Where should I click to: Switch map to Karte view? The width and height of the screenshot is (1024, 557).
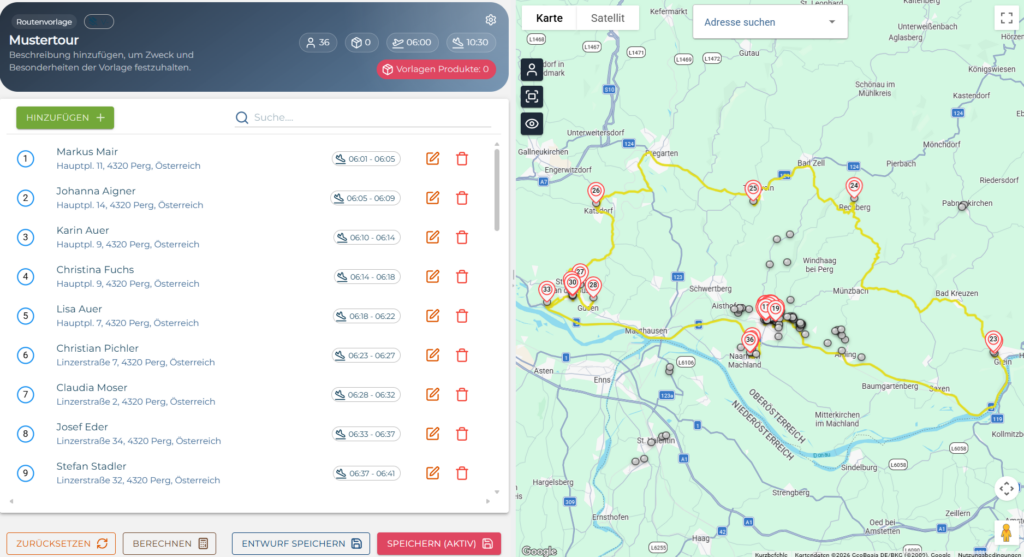(549, 18)
